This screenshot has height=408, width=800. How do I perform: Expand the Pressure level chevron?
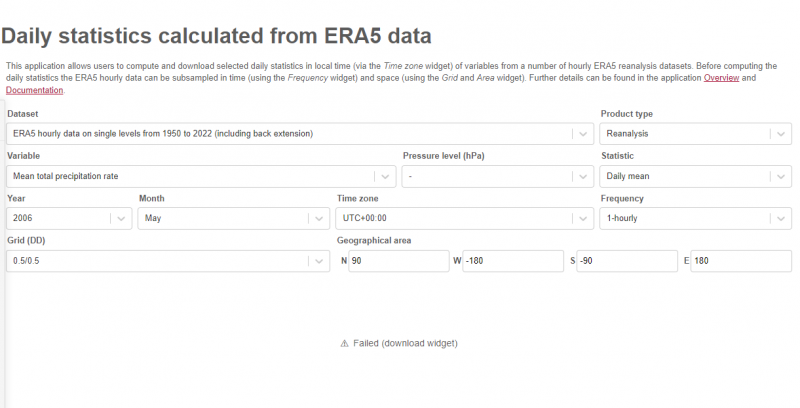(581, 176)
